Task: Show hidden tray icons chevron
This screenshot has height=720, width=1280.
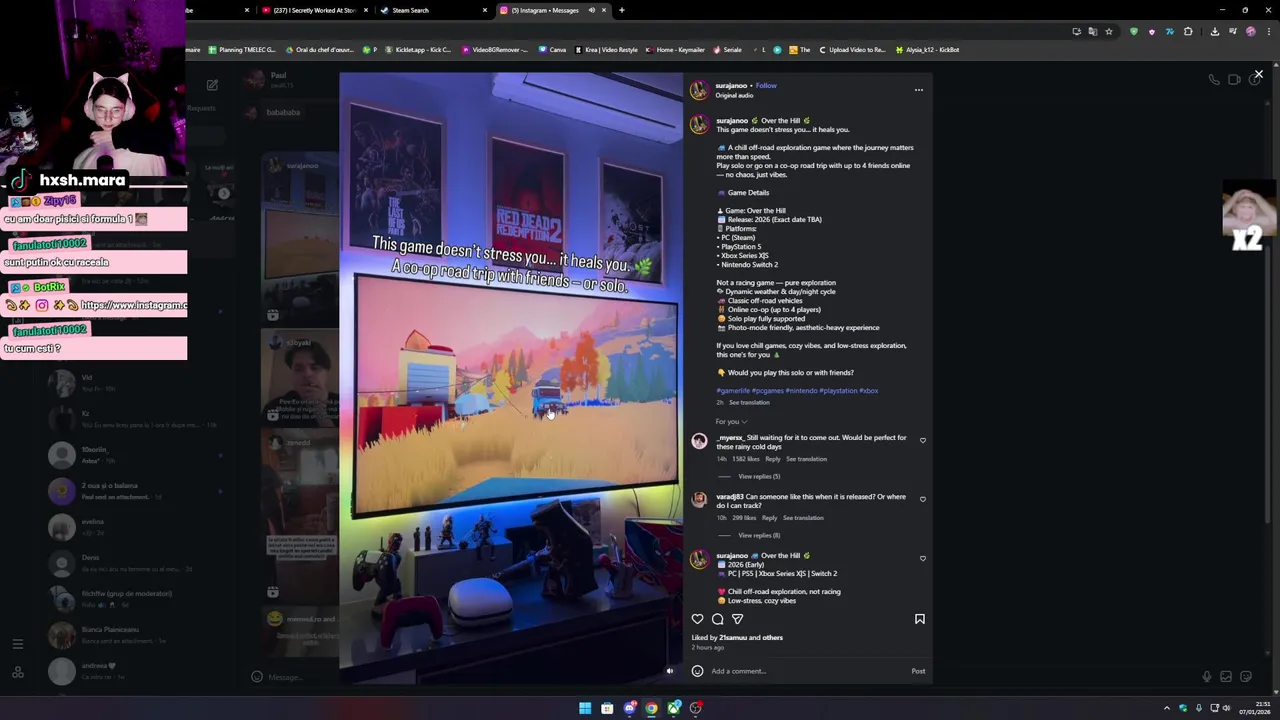Action: tap(1166, 708)
